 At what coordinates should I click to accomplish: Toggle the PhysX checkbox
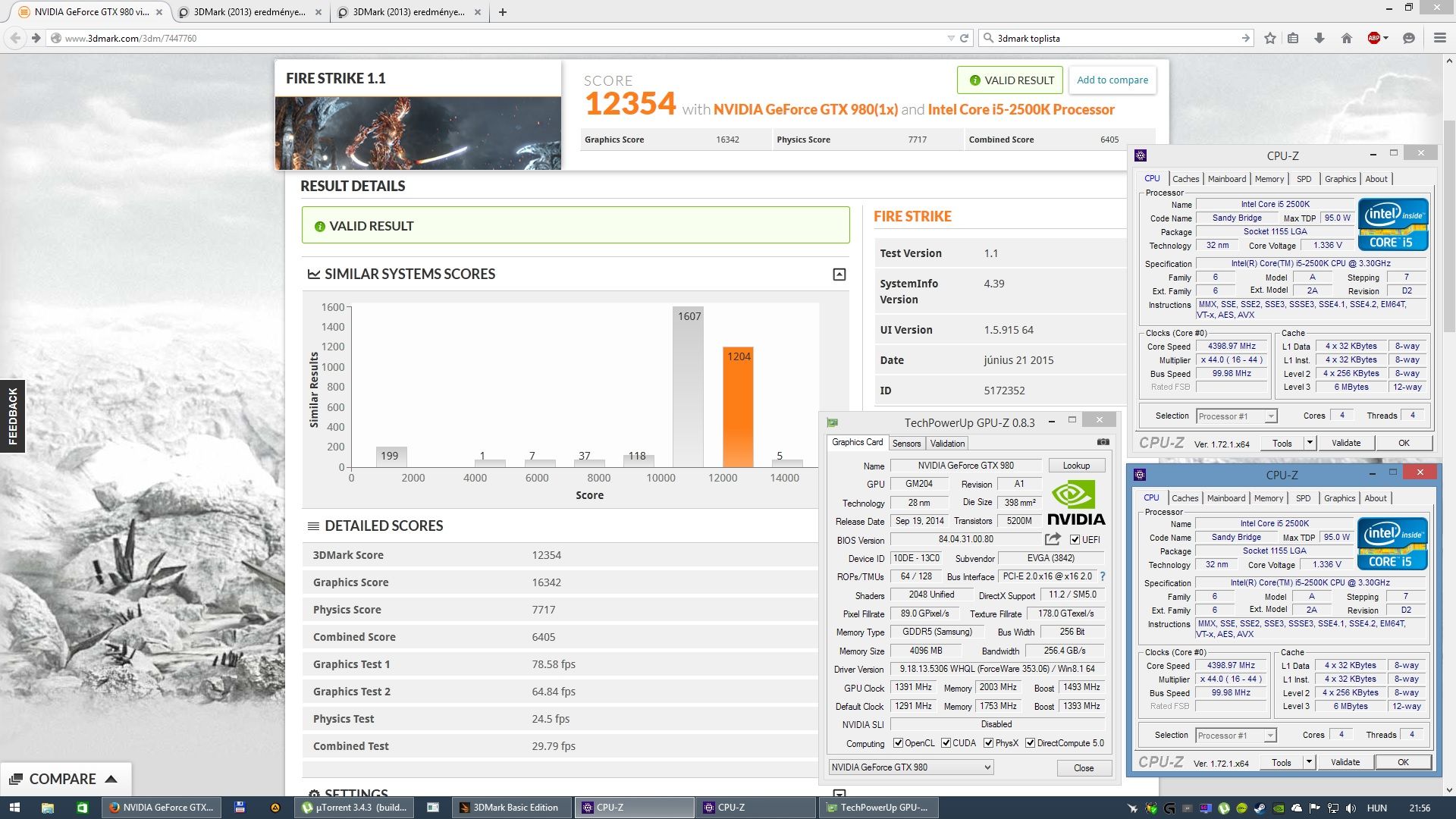(x=989, y=743)
